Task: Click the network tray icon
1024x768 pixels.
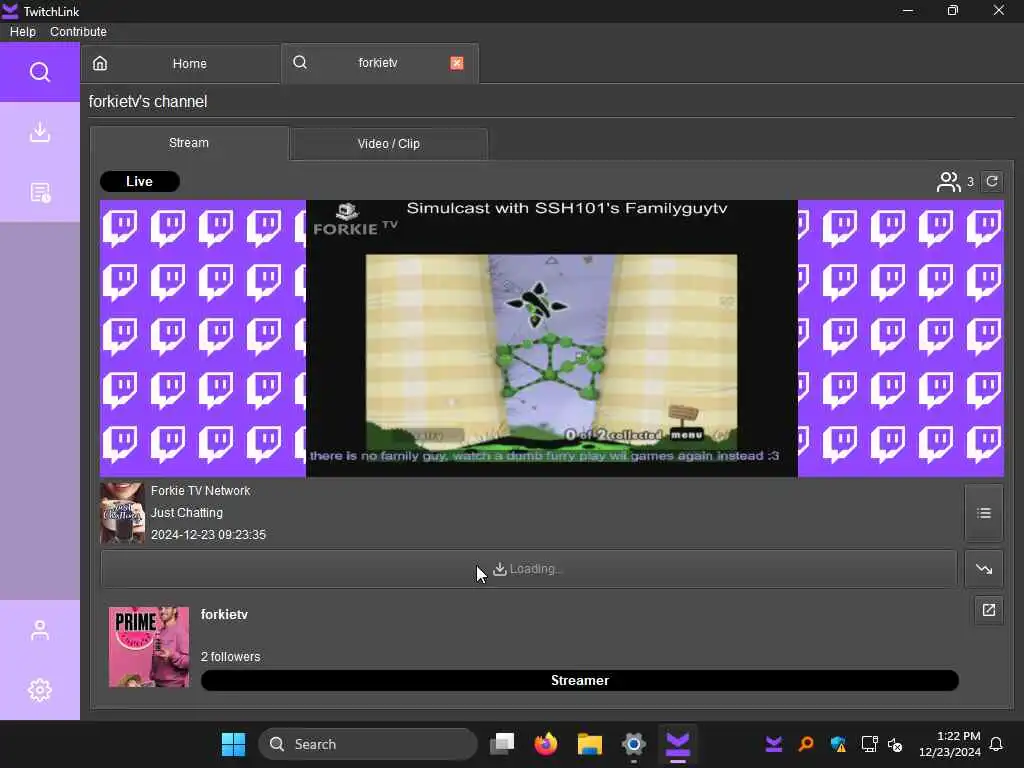Action: (x=869, y=744)
